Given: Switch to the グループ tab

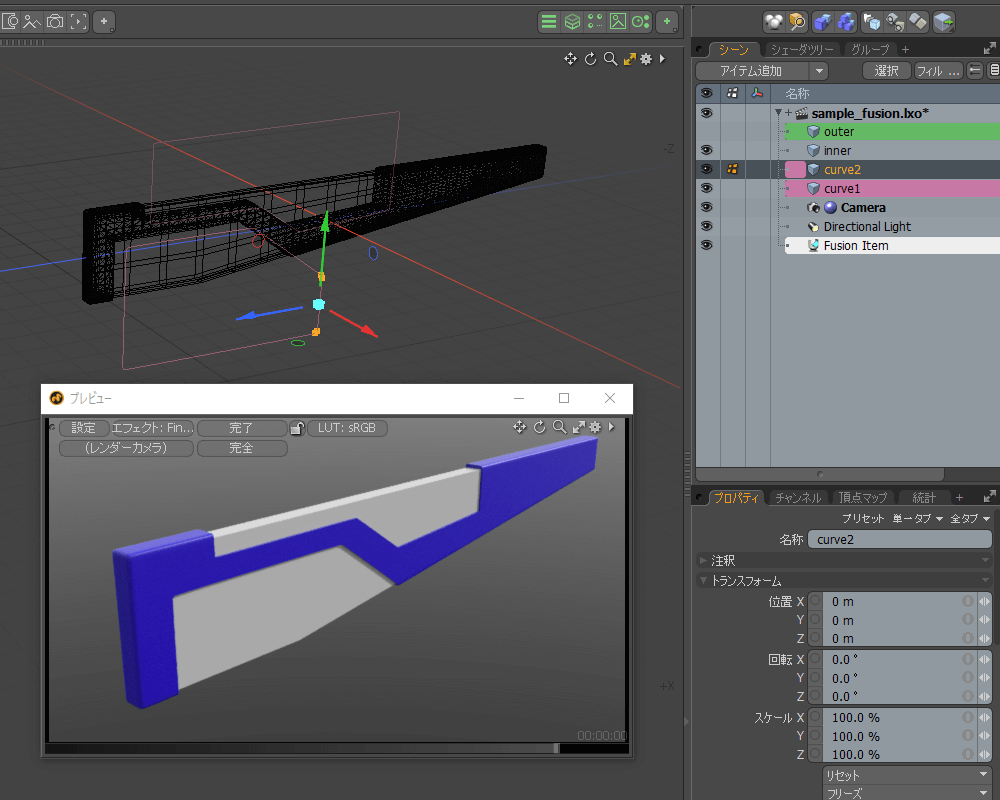Looking at the screenshot, I should 870,49.
